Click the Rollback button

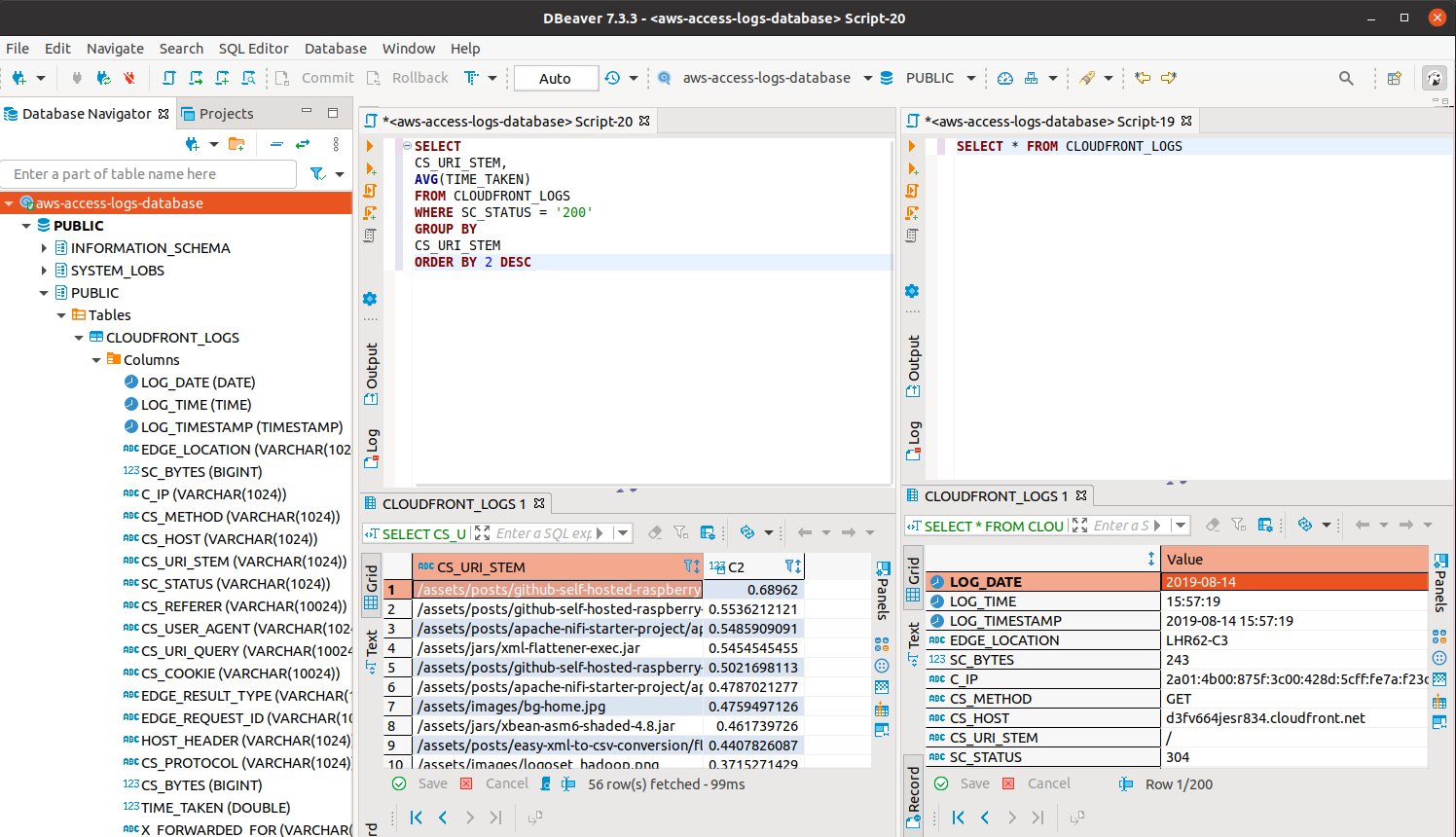(x=408, y=78)
